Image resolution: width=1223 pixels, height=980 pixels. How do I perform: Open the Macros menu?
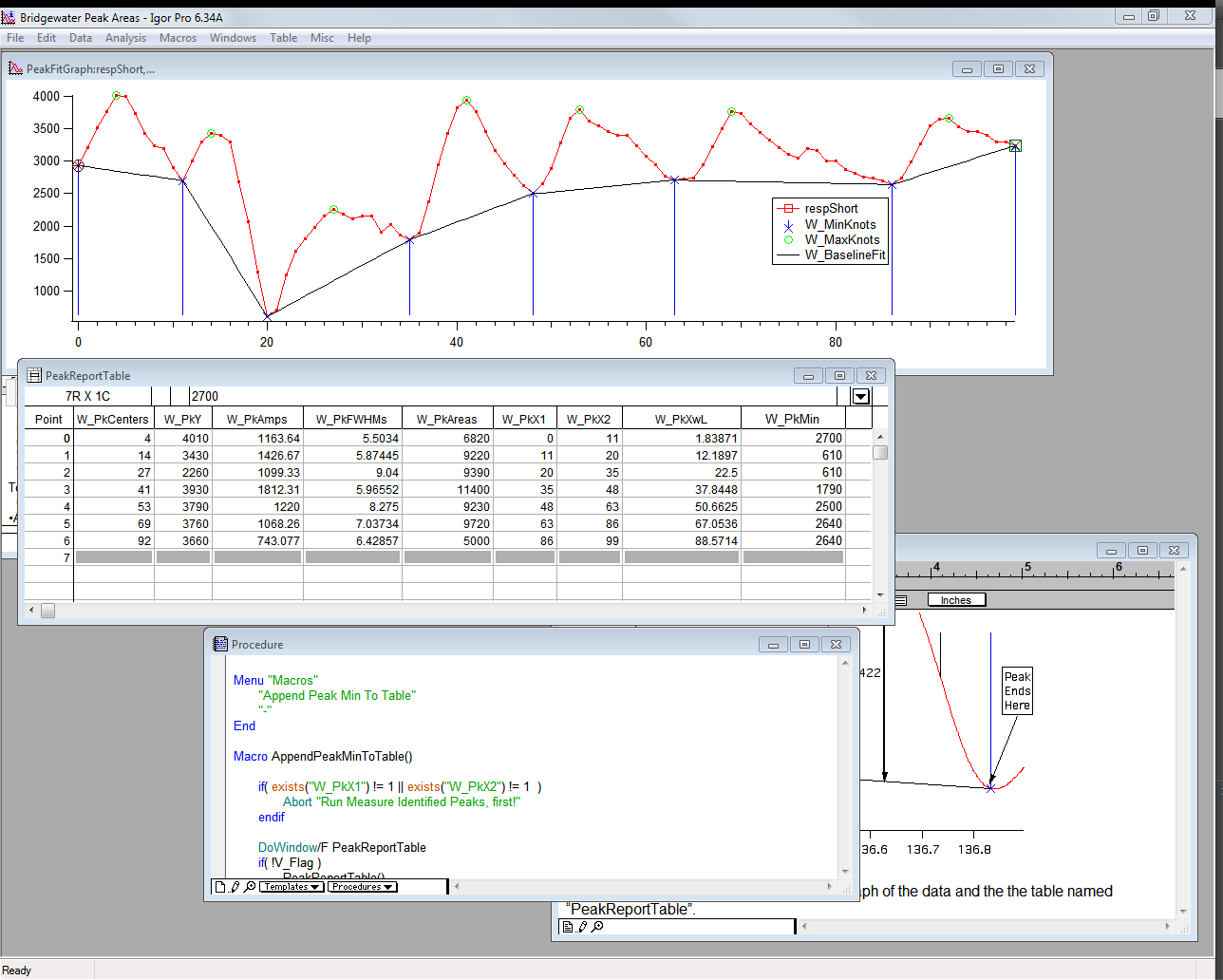click(x=178, y=38)
